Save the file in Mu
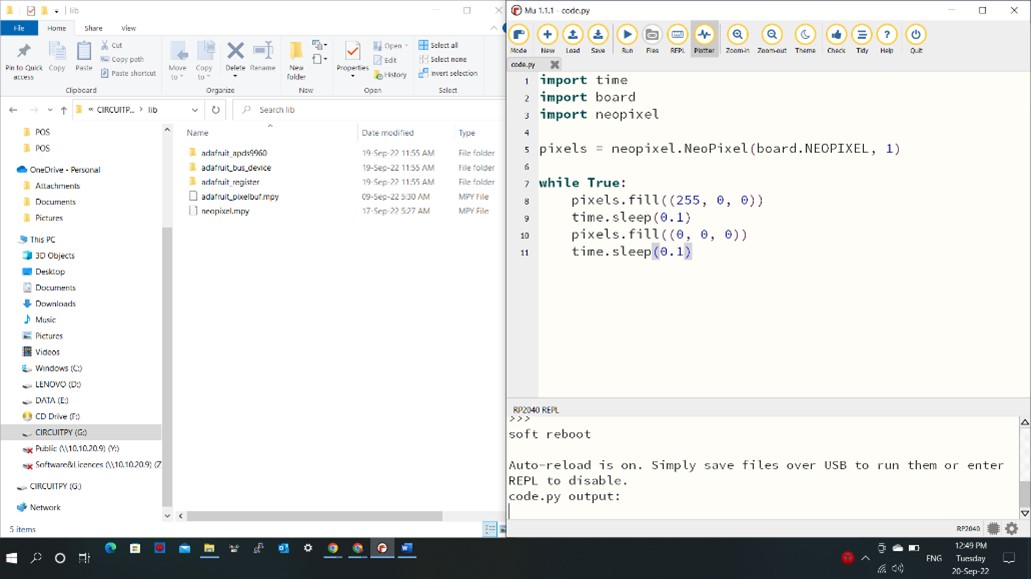1031x579 pixels. coord(596,36)
